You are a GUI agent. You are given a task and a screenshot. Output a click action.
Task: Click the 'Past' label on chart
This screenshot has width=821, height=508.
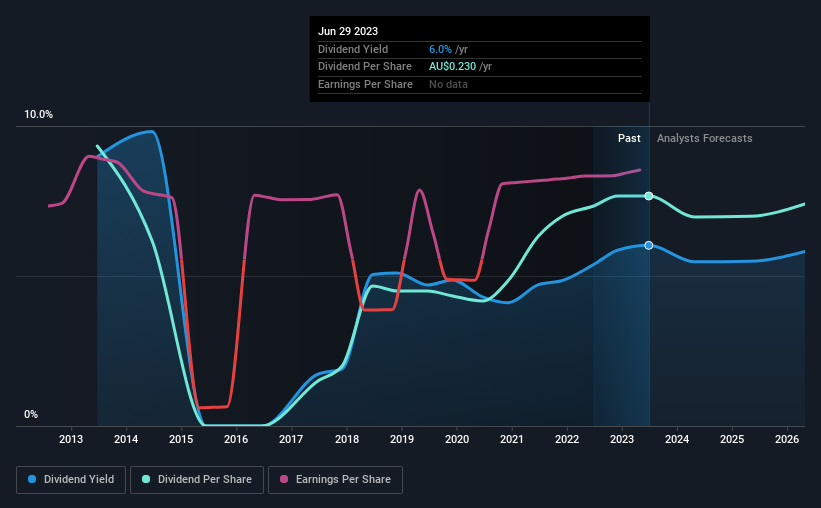pyautogui.click(x=629, y=138)
